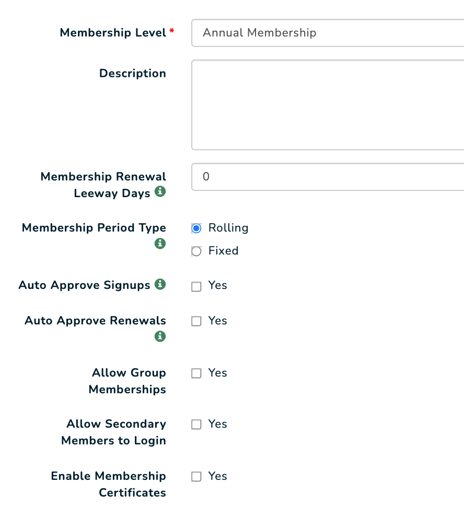Image resolution: width=464 pixels, height=507 pixels.
Task: Toggle the Allow Secondary Members to Login checkbox
Action: (x=196, y=424)
